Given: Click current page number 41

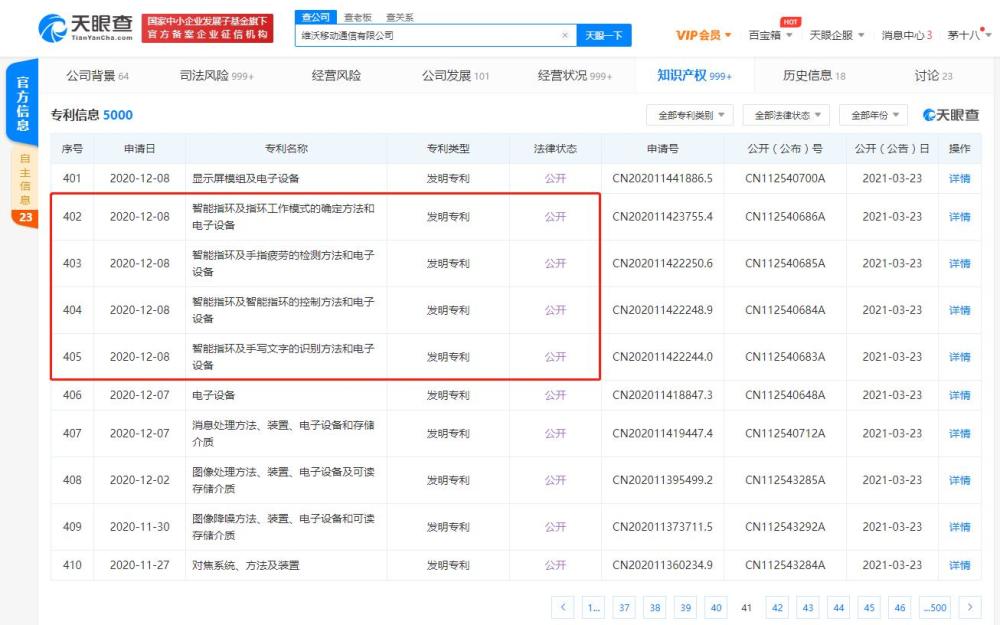Looking at the screenshot, I should 746,607.
